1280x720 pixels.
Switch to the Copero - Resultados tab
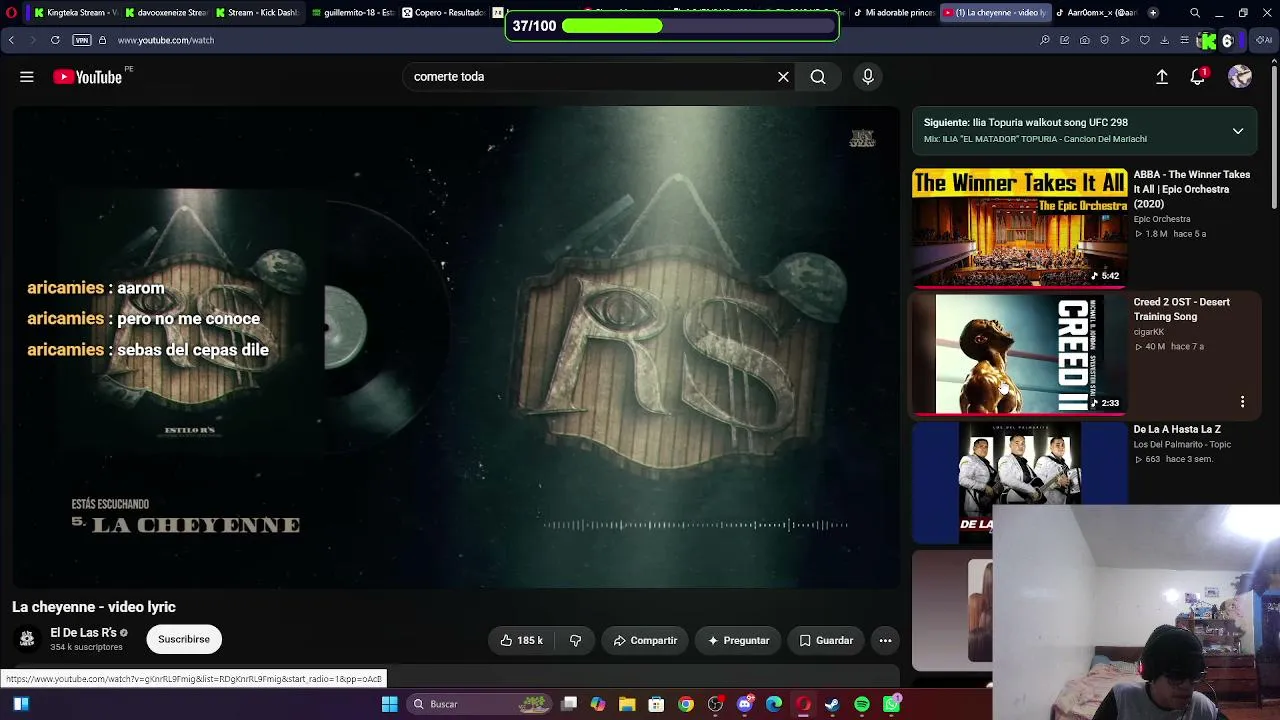point(443,13)
